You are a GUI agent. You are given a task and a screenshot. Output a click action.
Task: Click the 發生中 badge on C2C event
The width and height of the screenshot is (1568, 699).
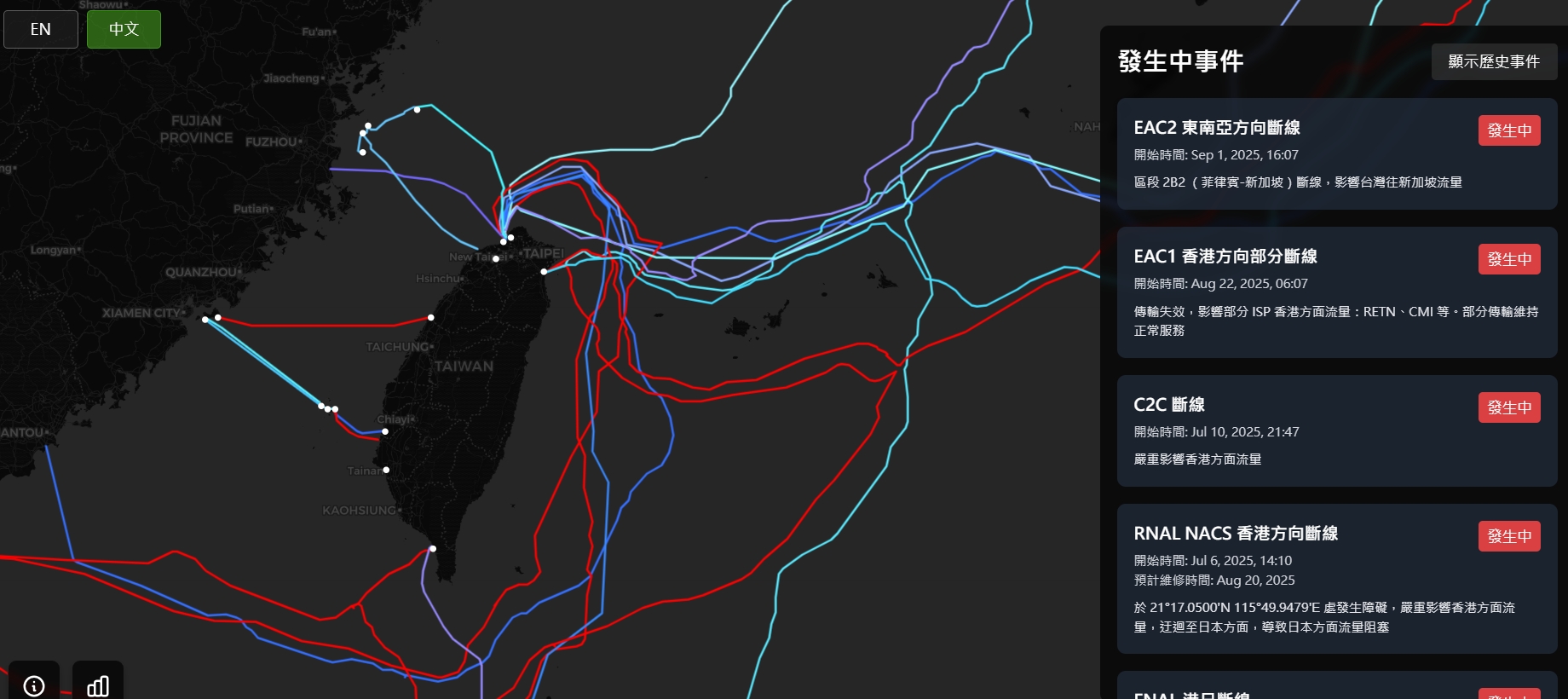click(1508, 407)
